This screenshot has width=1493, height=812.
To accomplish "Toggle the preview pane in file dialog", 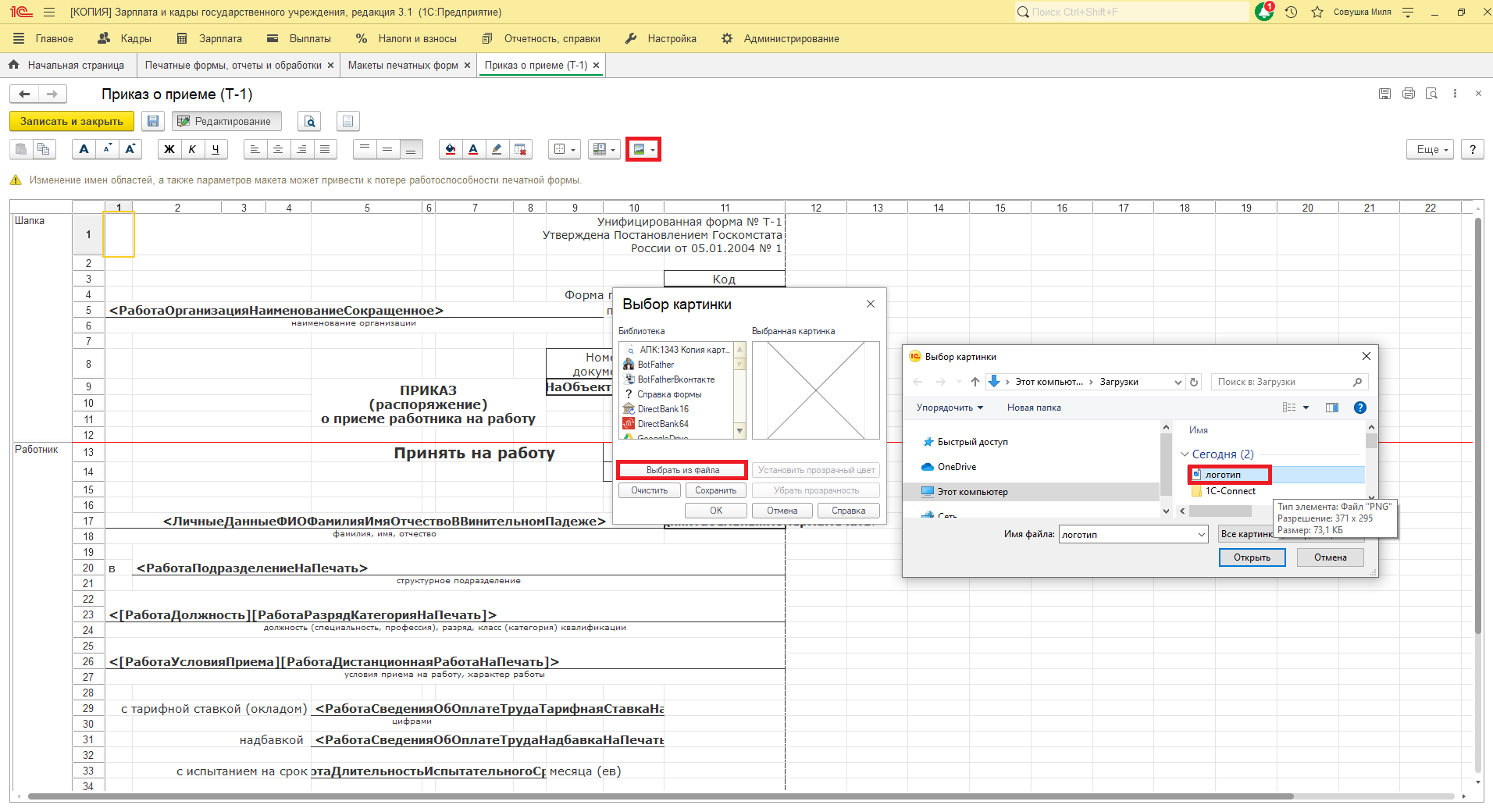I will point(1332,408).
